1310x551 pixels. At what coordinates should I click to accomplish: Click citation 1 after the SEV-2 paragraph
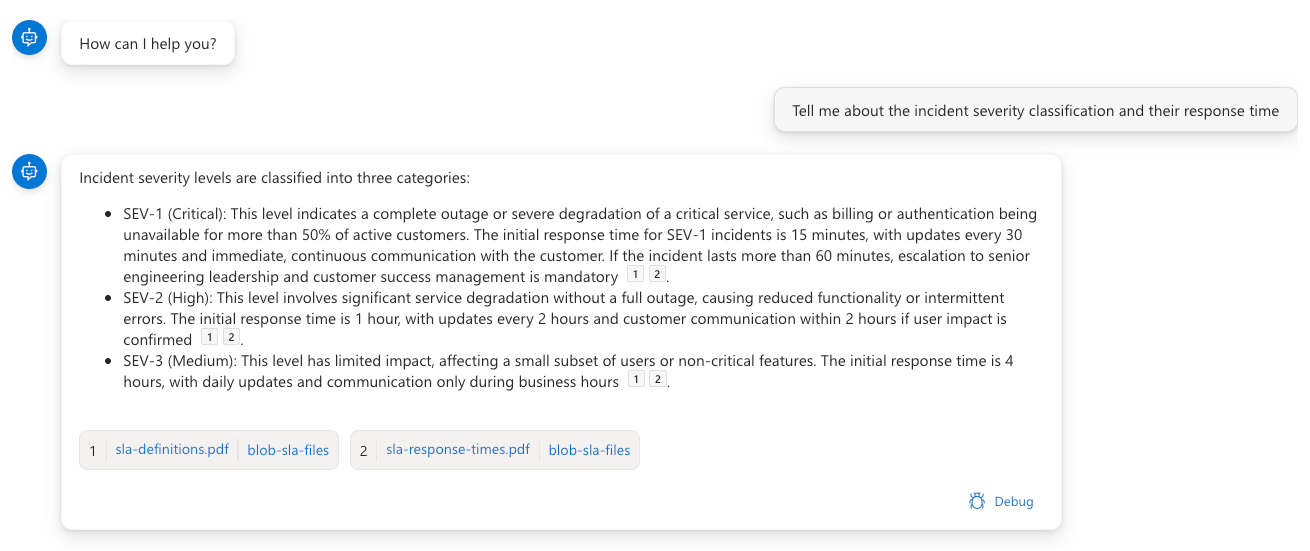click(x=210, y=338)
